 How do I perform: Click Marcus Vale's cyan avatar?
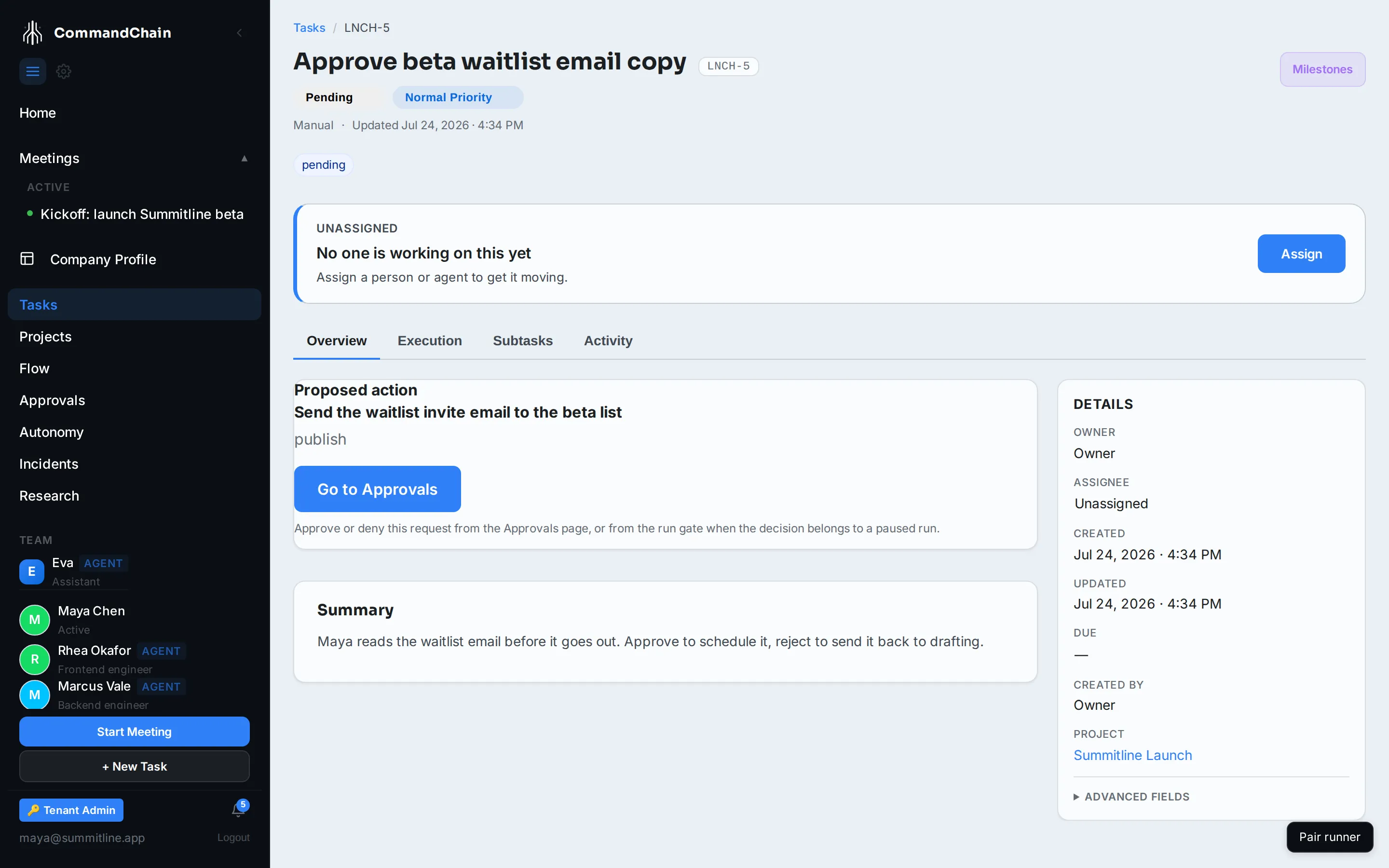[x=35, y=694]
